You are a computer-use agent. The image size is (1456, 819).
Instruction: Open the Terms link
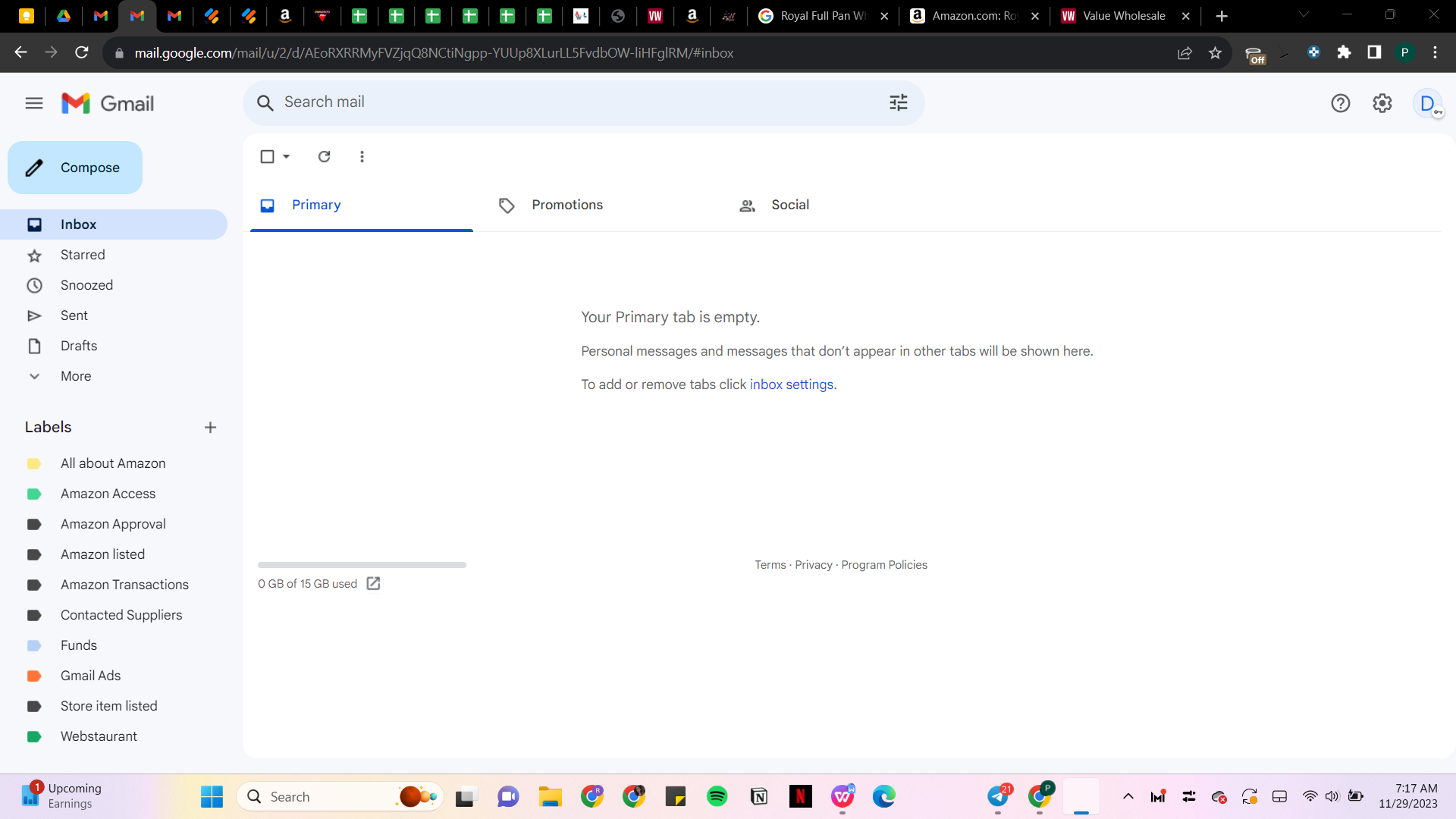pos(770,565)
